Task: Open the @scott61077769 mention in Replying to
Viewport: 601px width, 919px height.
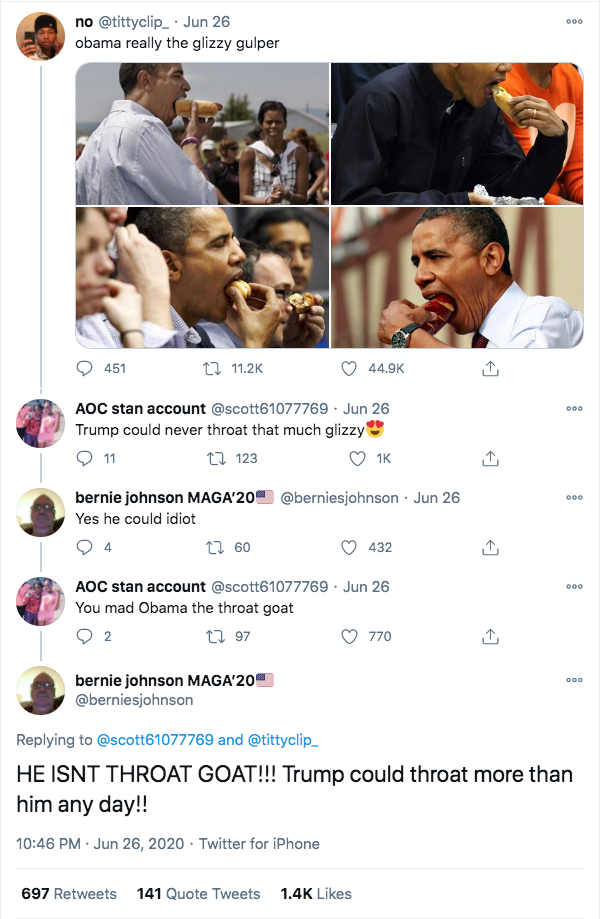Action: (155, 740)
